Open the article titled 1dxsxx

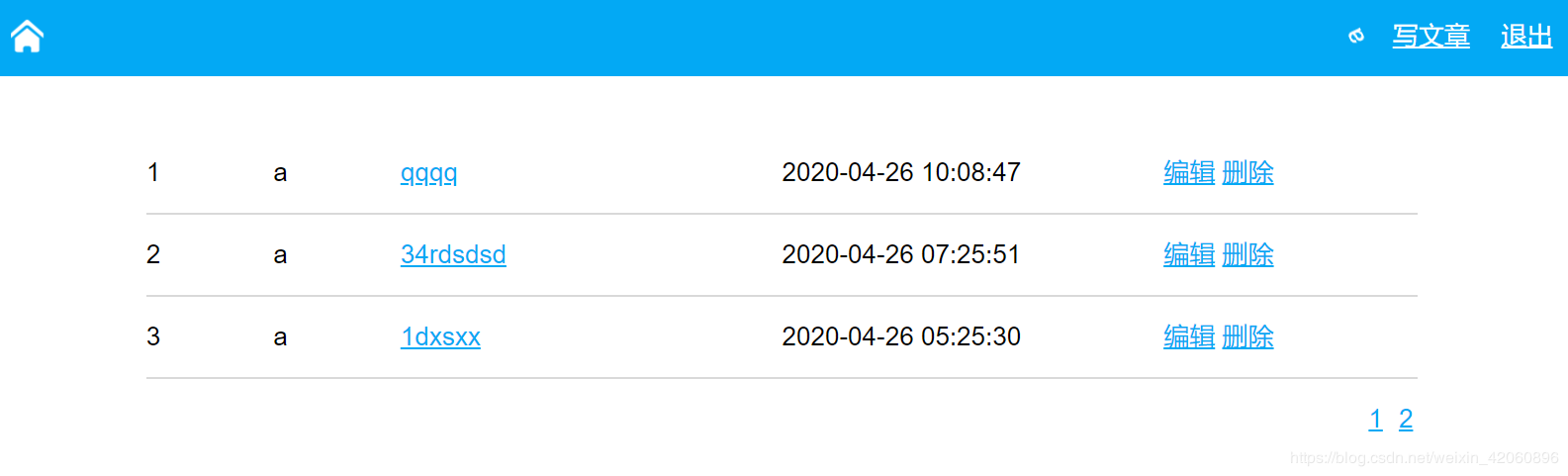coord(440,336)
